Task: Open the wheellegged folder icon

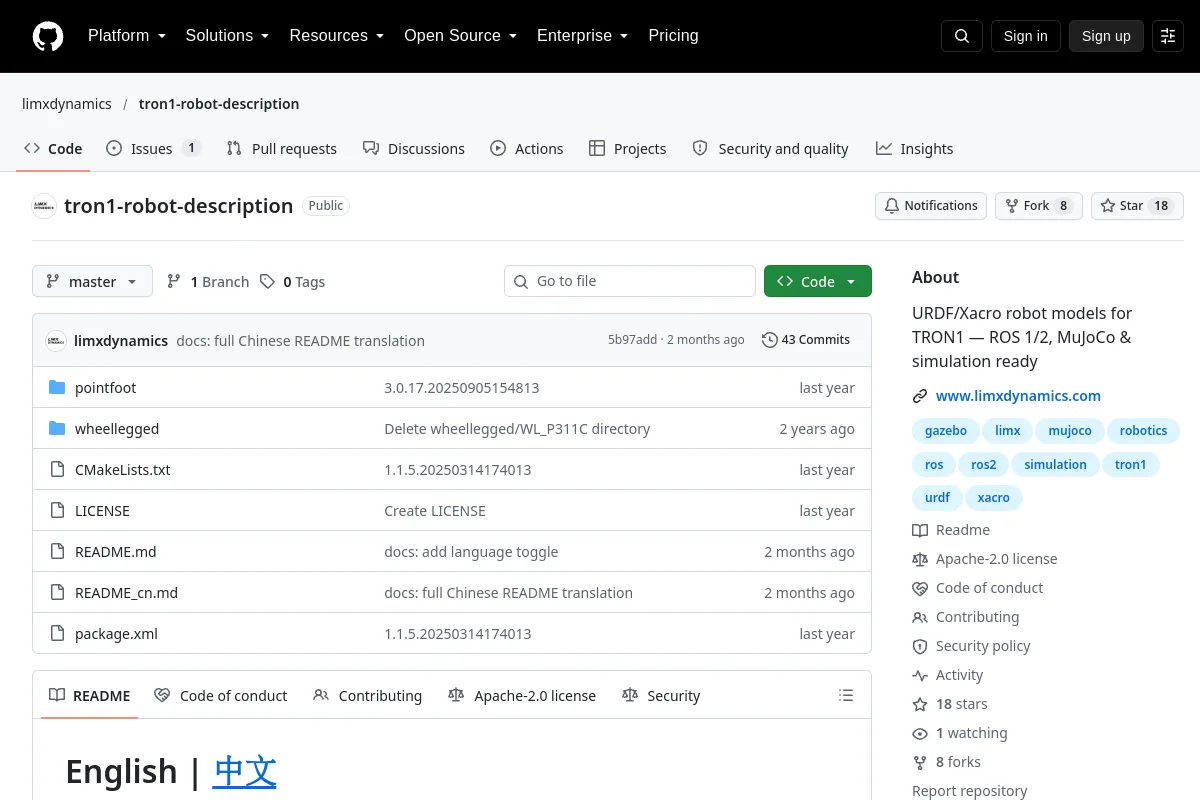Action: point(57,429)
